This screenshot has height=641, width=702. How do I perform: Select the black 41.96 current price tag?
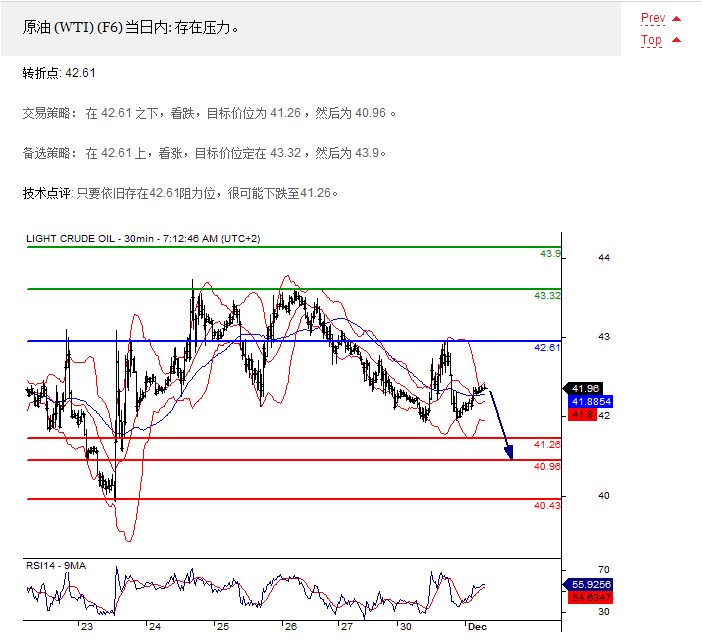click(x=582, y=389)
